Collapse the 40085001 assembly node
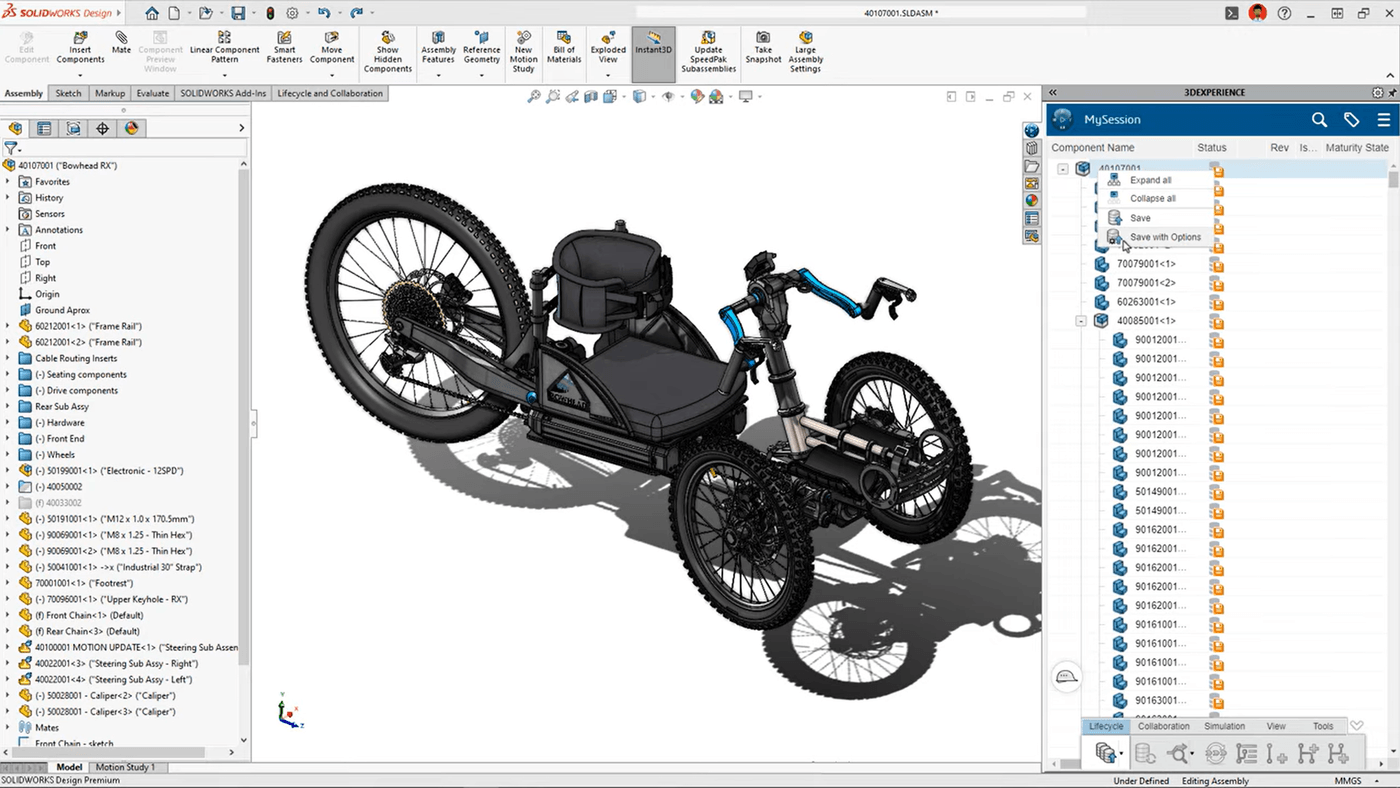The height and width of the screenshot is (788, 1400). click(x=1082, y=320)
